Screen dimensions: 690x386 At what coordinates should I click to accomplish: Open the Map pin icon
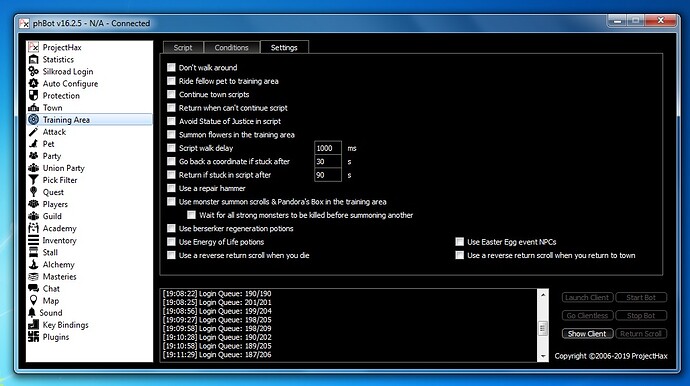(x=33, y=301)
